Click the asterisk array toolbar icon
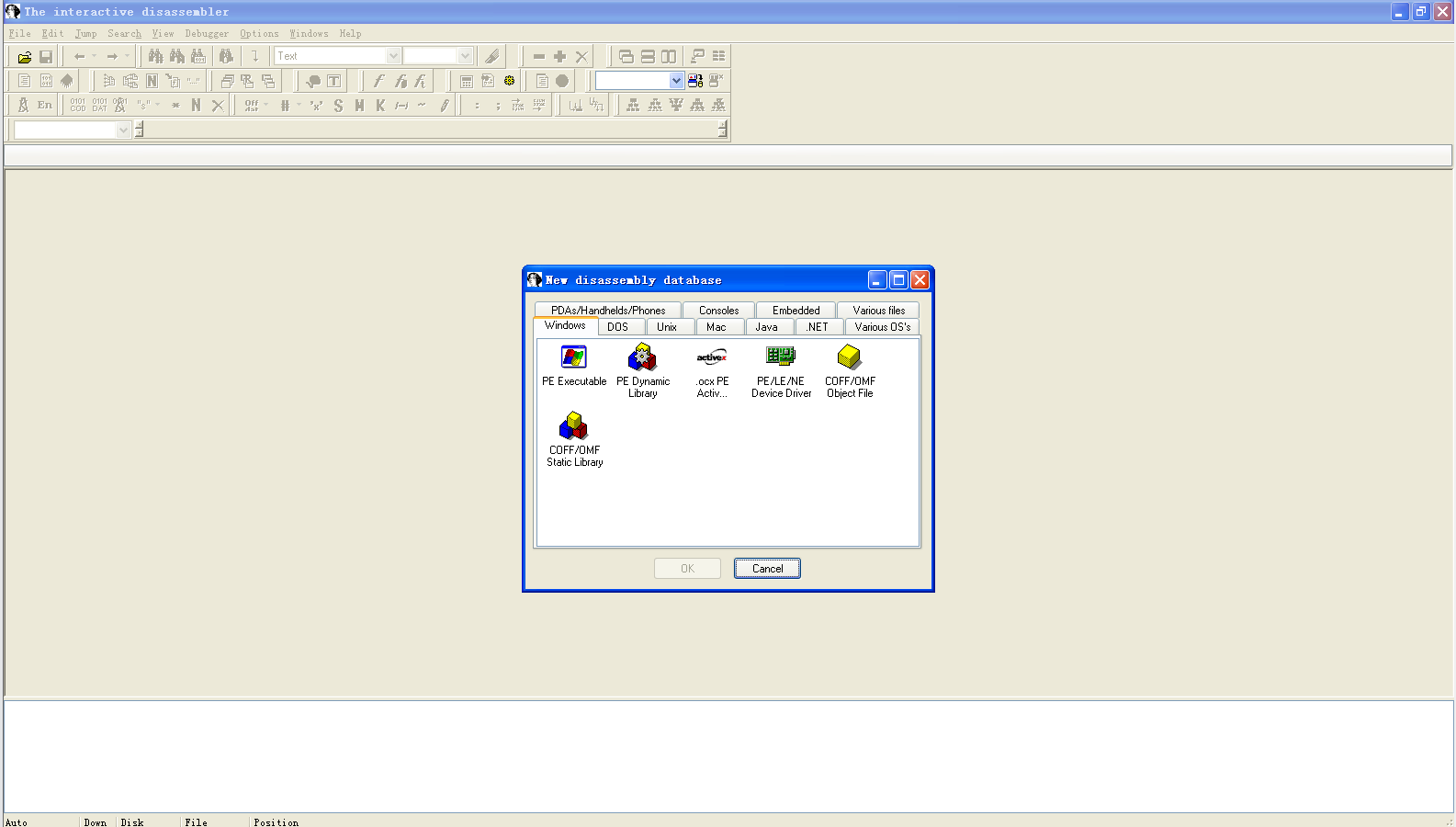Viewport: 1456px width, 827px height. coord(175,106)
